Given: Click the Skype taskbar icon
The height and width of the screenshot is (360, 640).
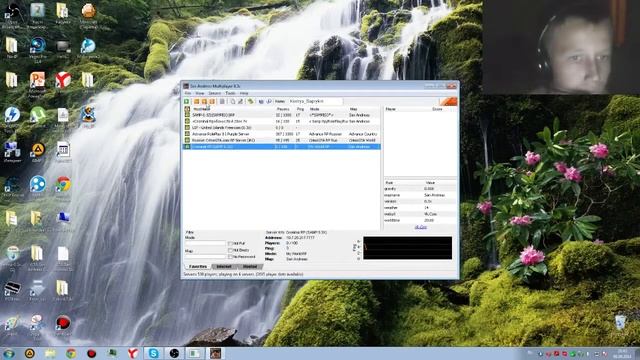Looking at the screenshot, I should coord(153,353).
